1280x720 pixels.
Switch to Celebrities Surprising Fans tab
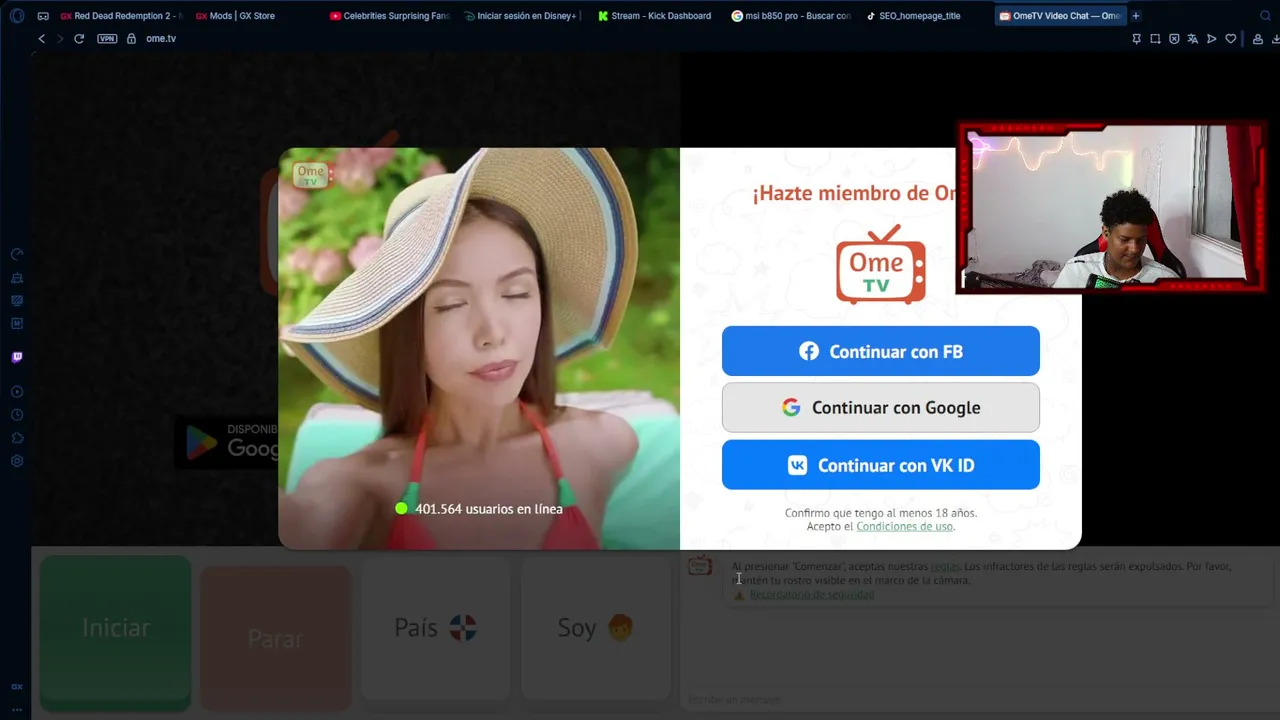(390, 16)
